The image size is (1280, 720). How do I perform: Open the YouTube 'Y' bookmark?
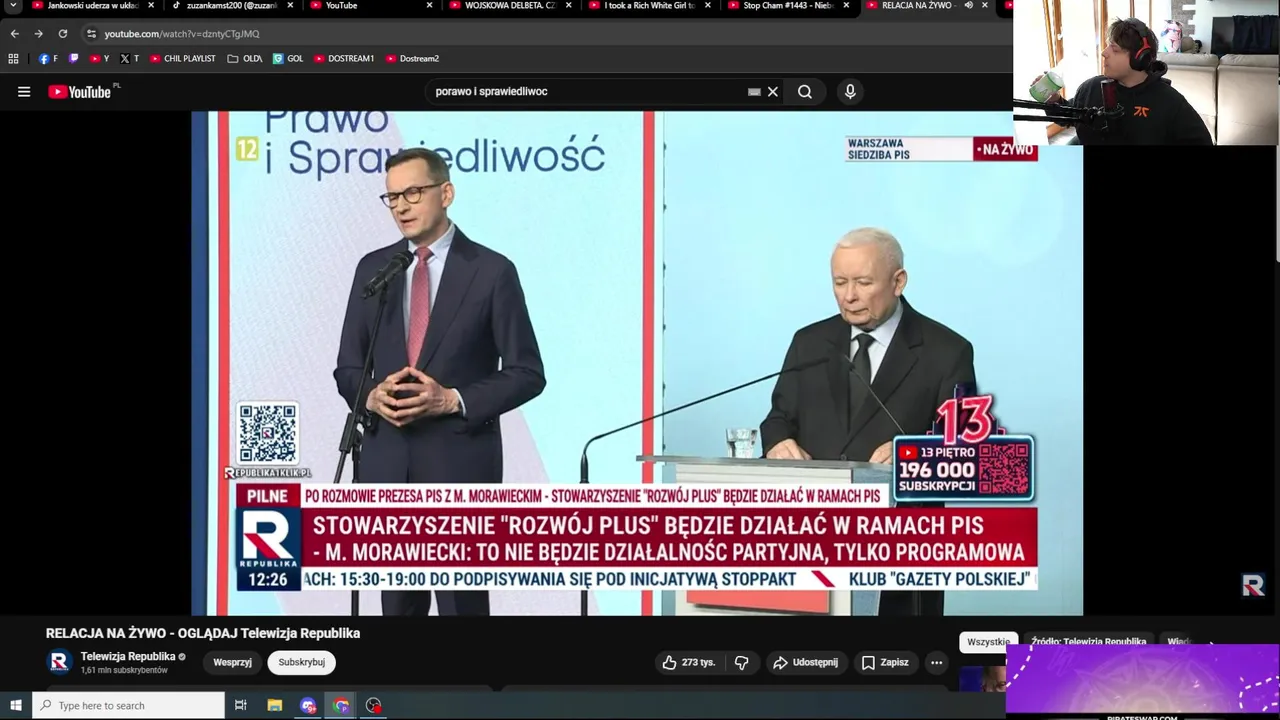(x=99, y=59)
